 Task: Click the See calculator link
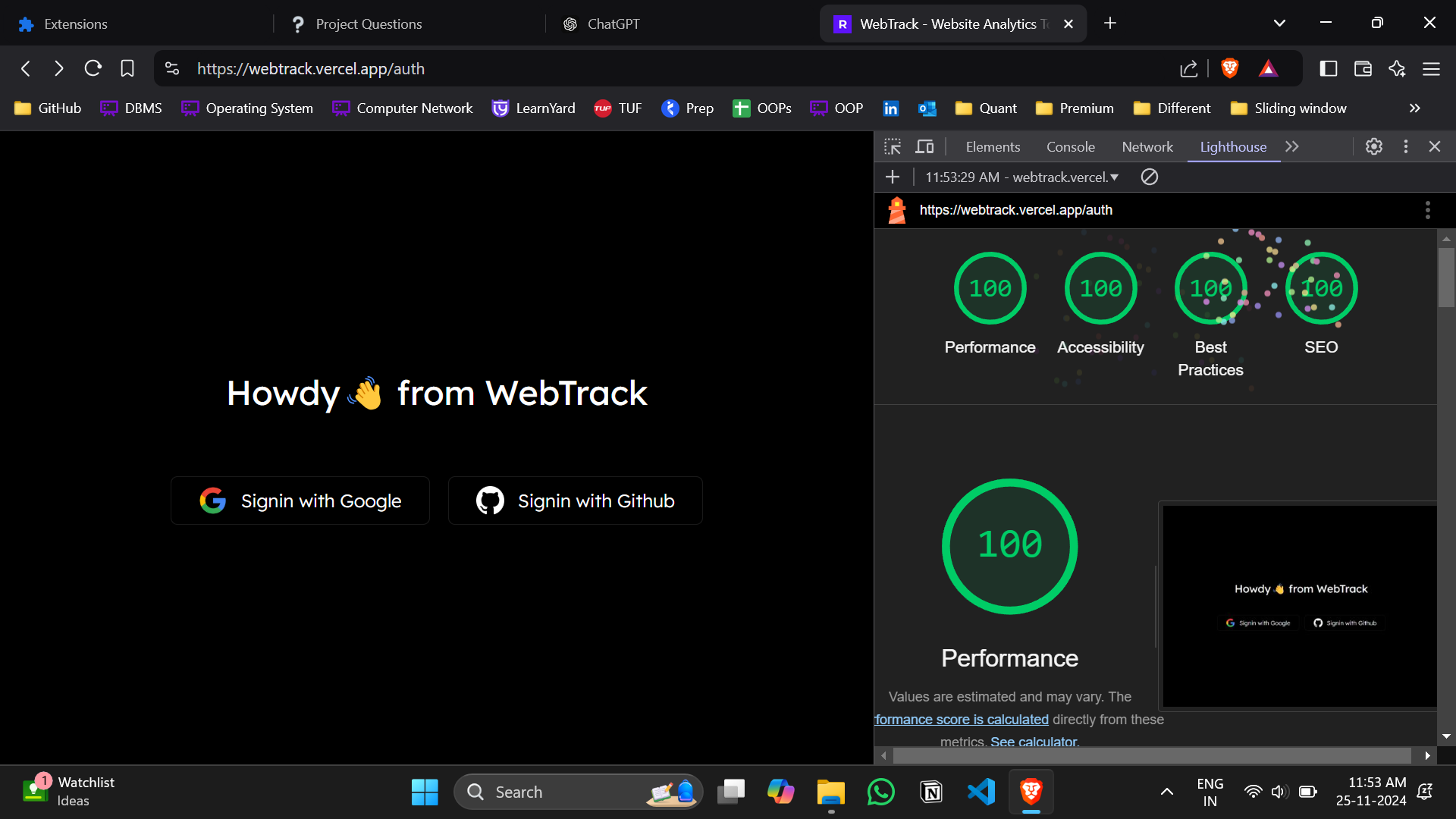[x=1034, y=741]
